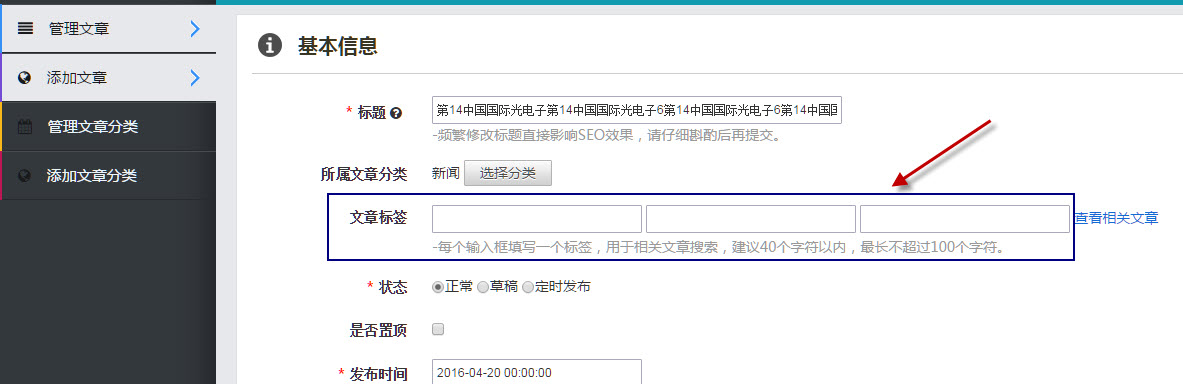Click the 发布时间 date field
This screenshot has width=1183, height=384.
tap(536, 372)
